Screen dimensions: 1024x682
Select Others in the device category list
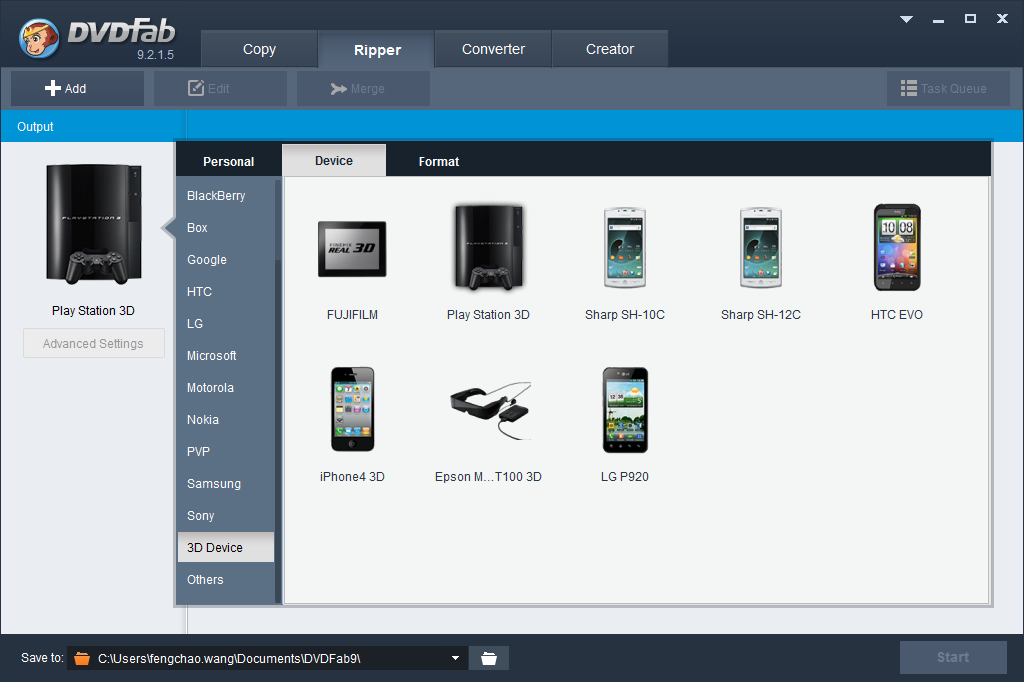point(226,579)
